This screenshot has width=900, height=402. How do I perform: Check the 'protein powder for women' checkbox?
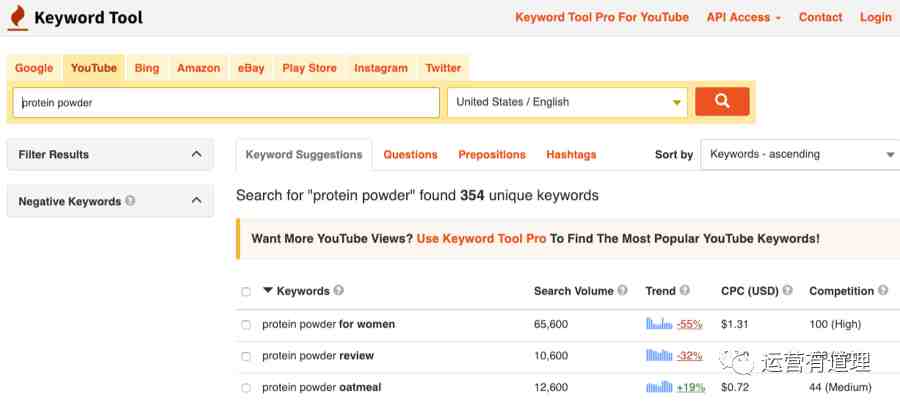pos(246,324)
